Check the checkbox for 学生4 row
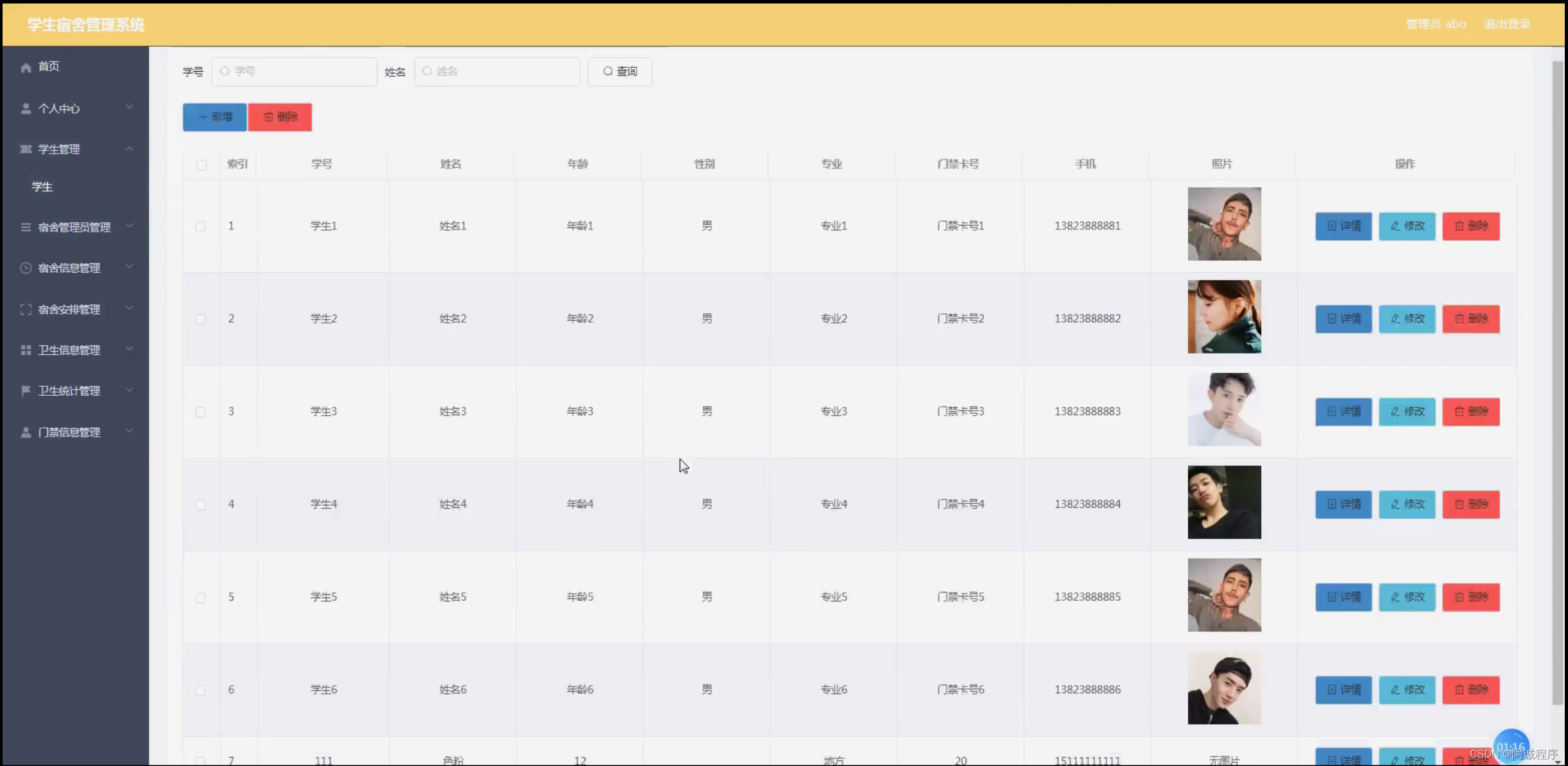This screenshot has height=766, width=1568. tap(201, 504)
